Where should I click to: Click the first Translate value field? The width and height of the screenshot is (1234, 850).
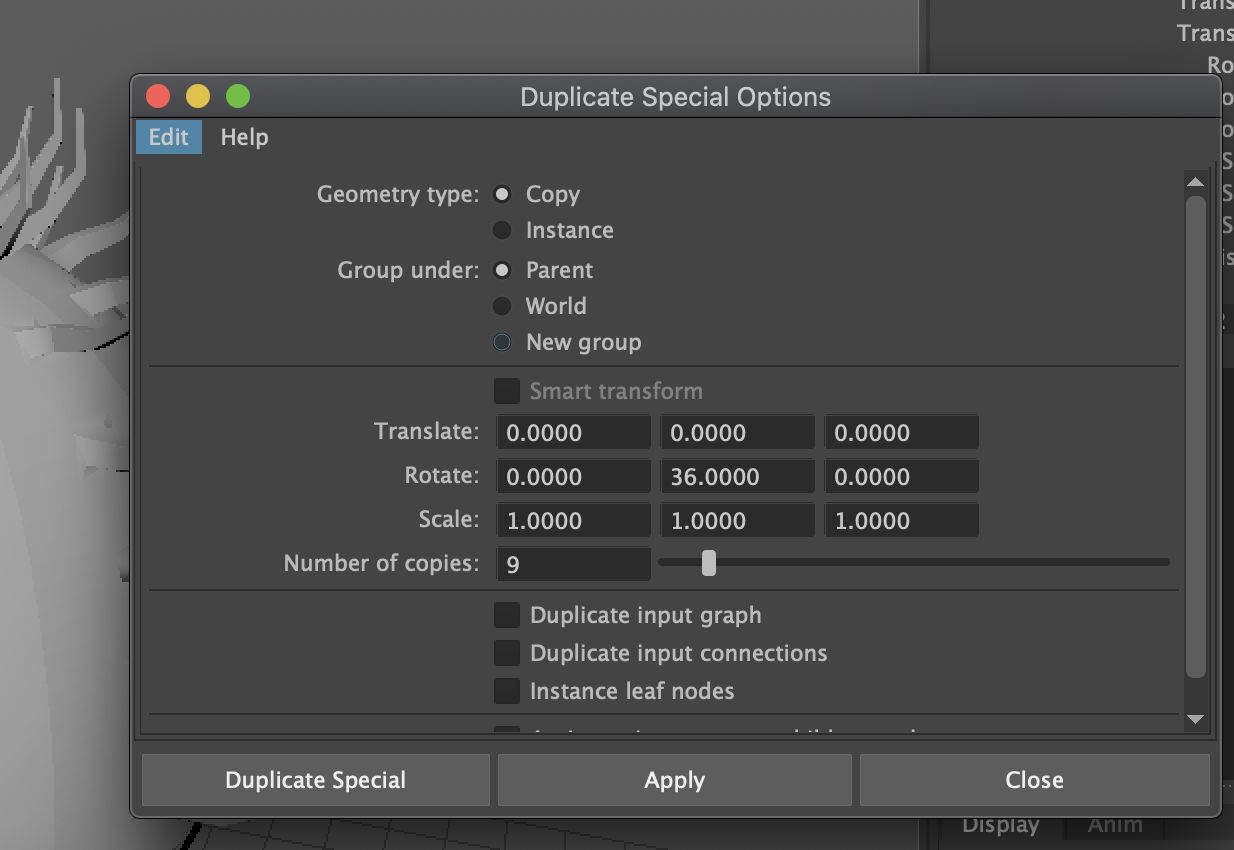click(574, 433)
